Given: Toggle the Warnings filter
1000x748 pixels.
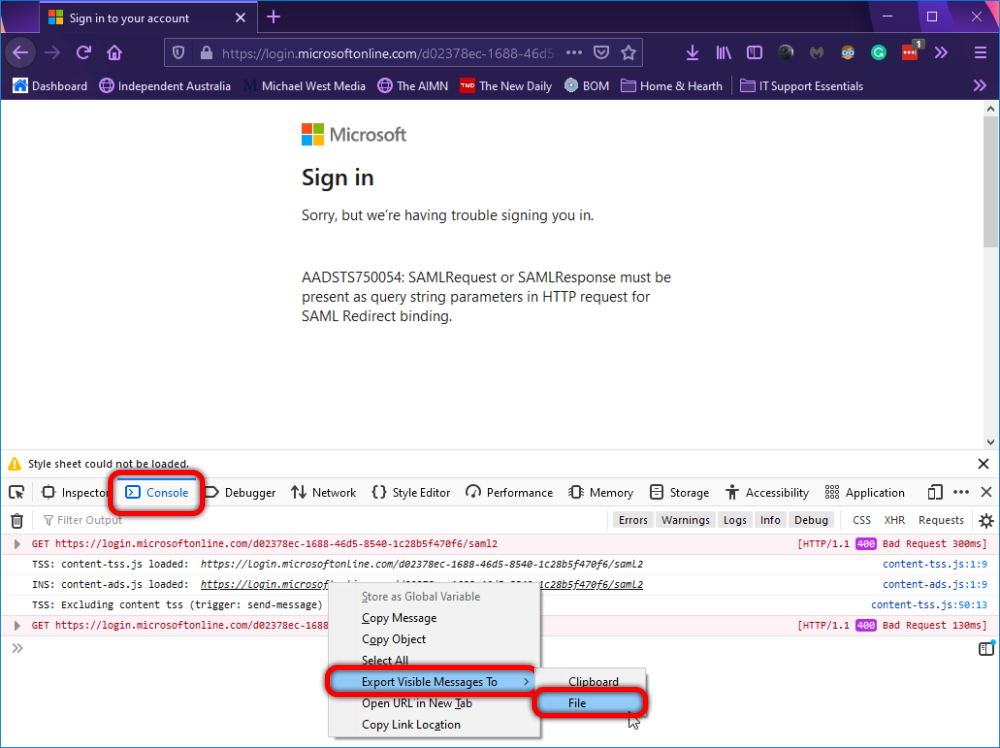Looking at the screenshot, I should tap(685, 520).
